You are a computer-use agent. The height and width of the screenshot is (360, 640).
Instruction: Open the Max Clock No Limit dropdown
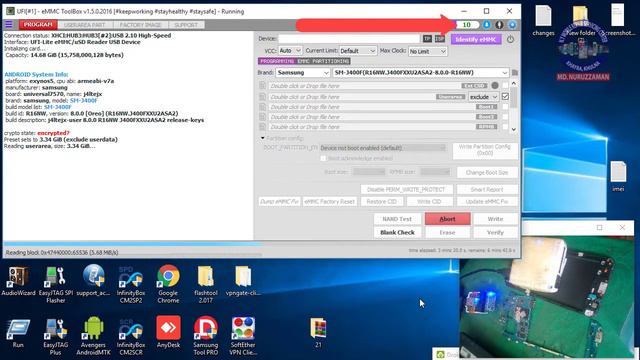(427, 51)
